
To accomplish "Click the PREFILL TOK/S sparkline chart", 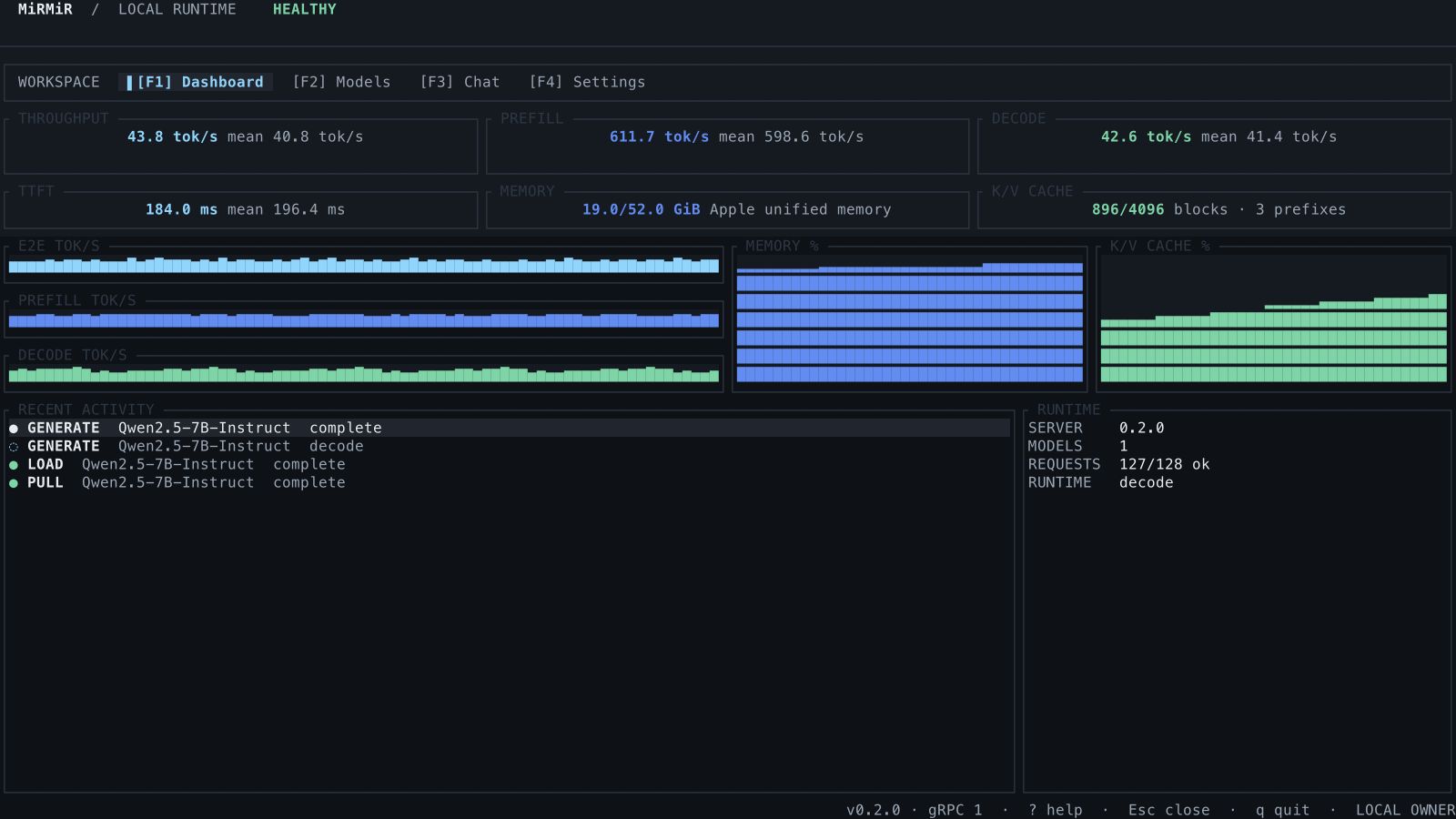I will click(x=364, y=319).
